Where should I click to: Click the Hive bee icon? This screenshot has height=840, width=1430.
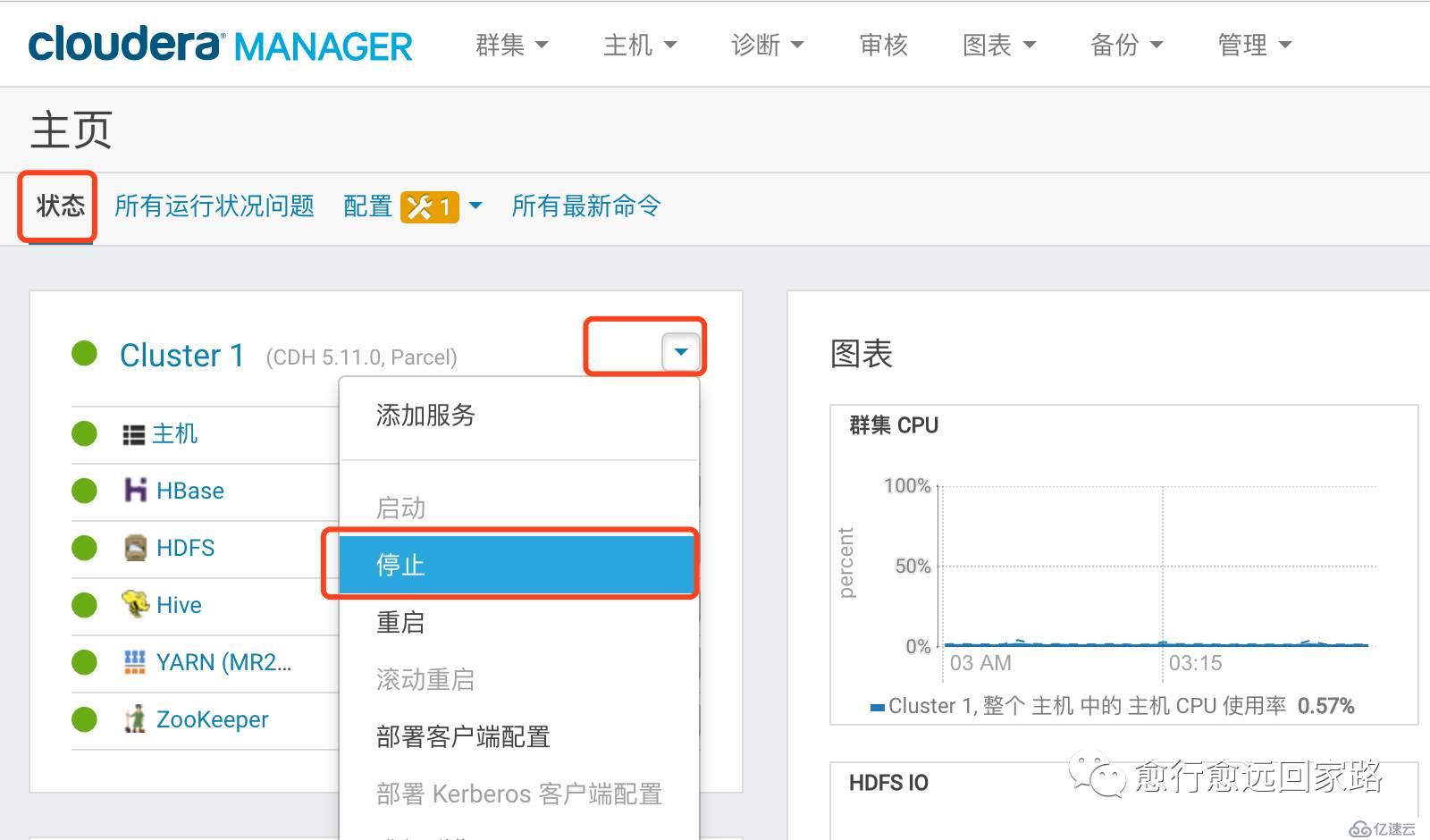pos(135,604)
